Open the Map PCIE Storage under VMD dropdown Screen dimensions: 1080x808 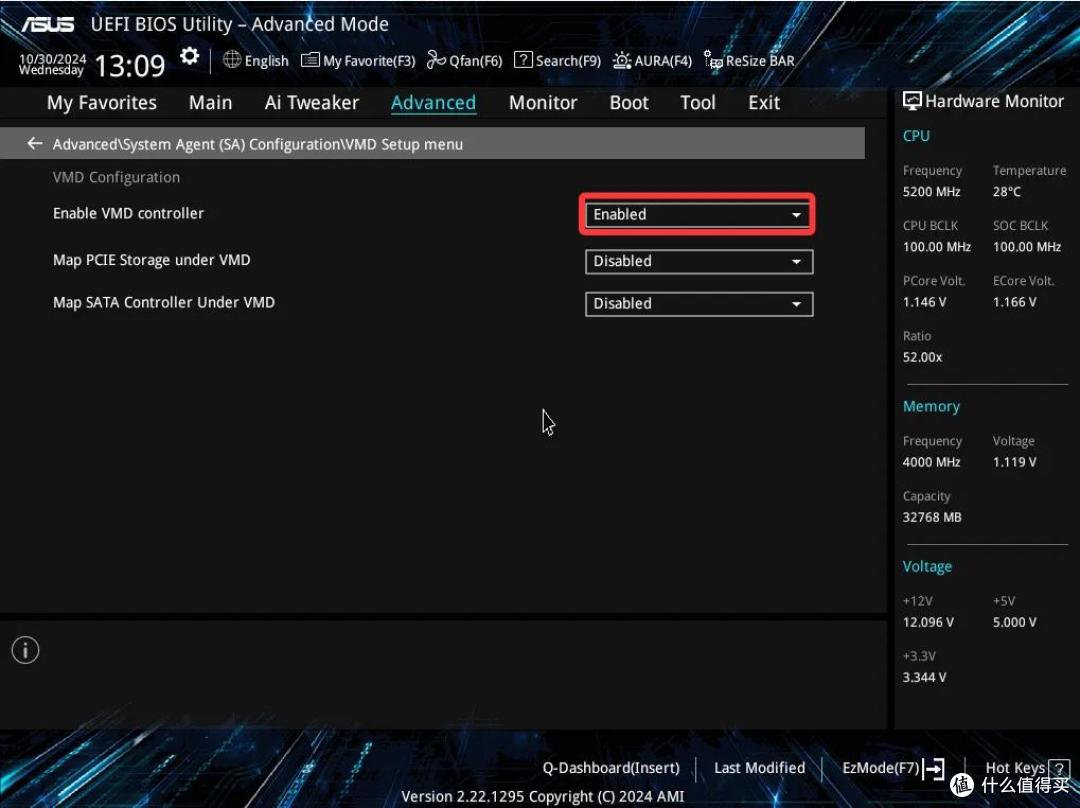click(x=699, y=261)
